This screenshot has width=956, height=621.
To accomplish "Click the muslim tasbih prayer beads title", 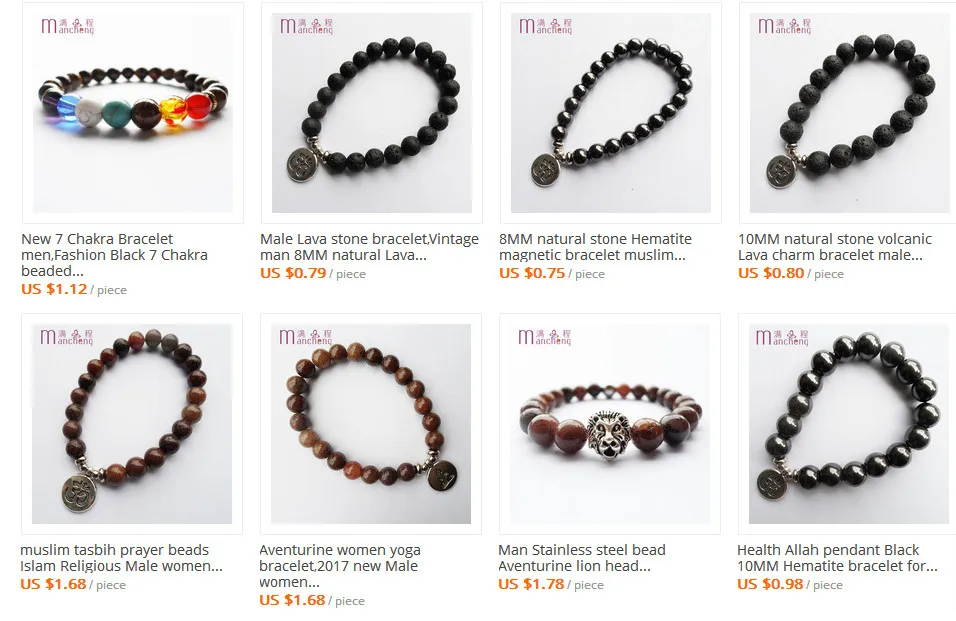I will 121,558.
